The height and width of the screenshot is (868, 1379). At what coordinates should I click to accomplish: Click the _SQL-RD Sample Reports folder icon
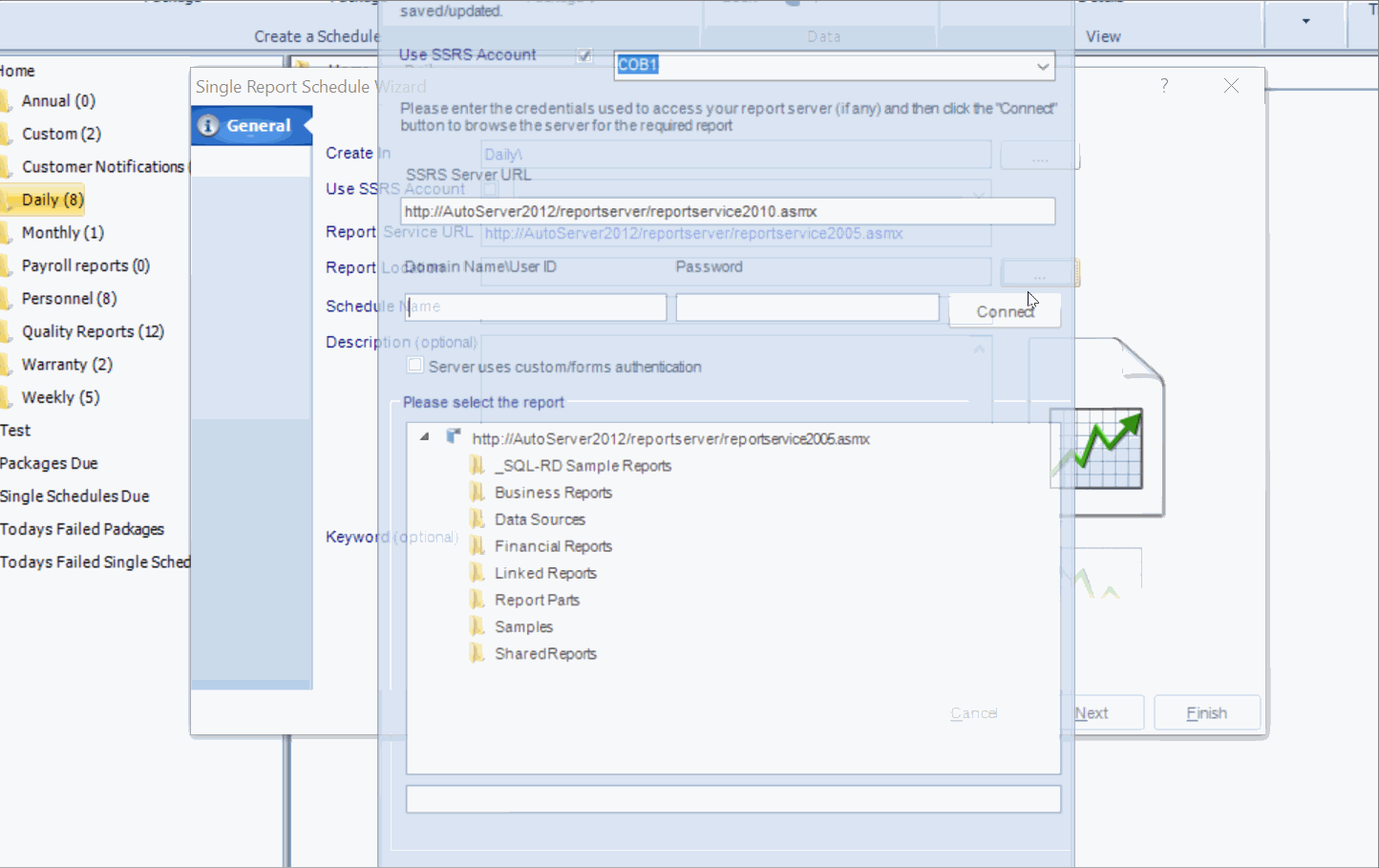click(477, 466)
